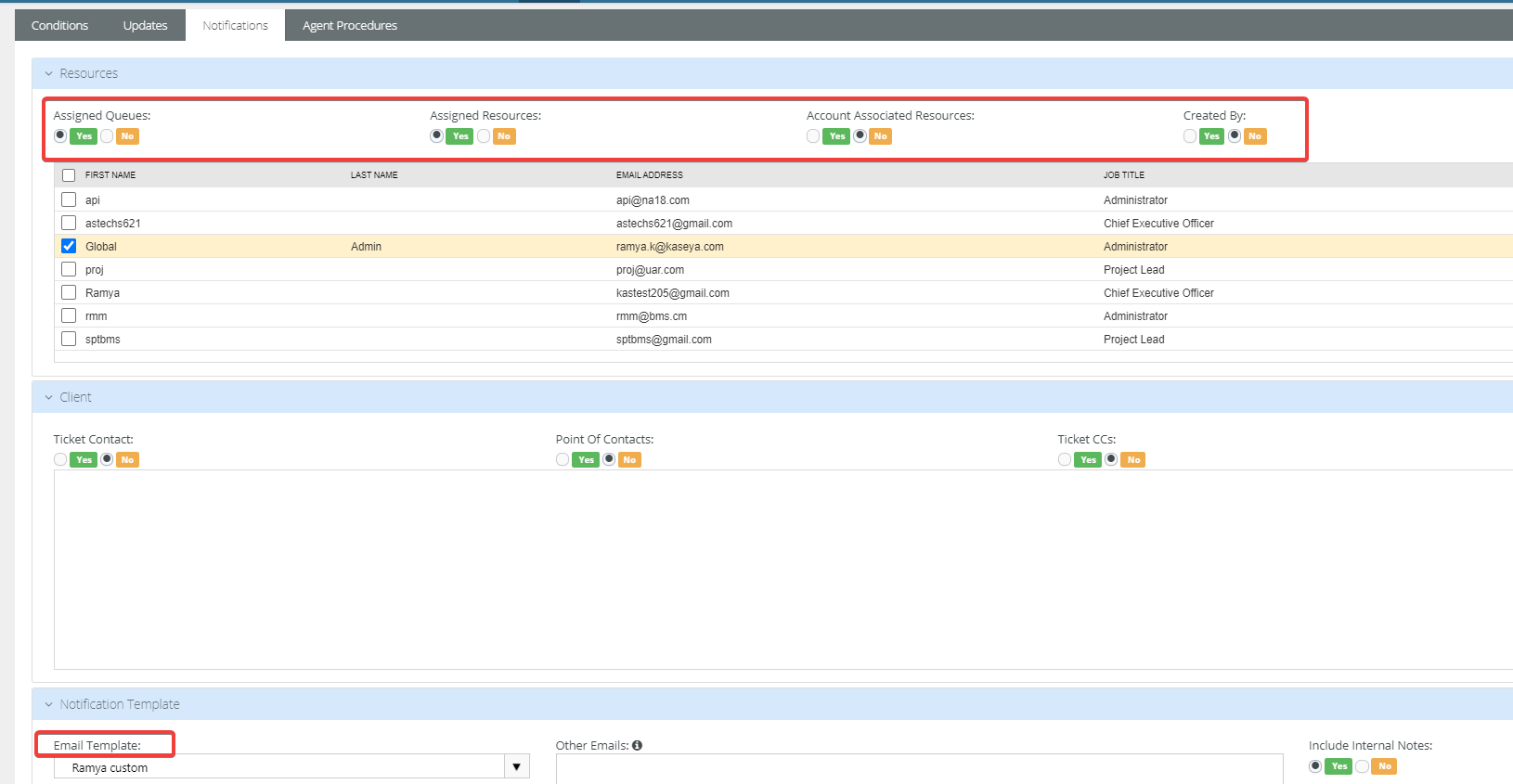This screenshot has height=784, width=1513.
Task: Select No for Assigned Queues
Action: [108, 136]
